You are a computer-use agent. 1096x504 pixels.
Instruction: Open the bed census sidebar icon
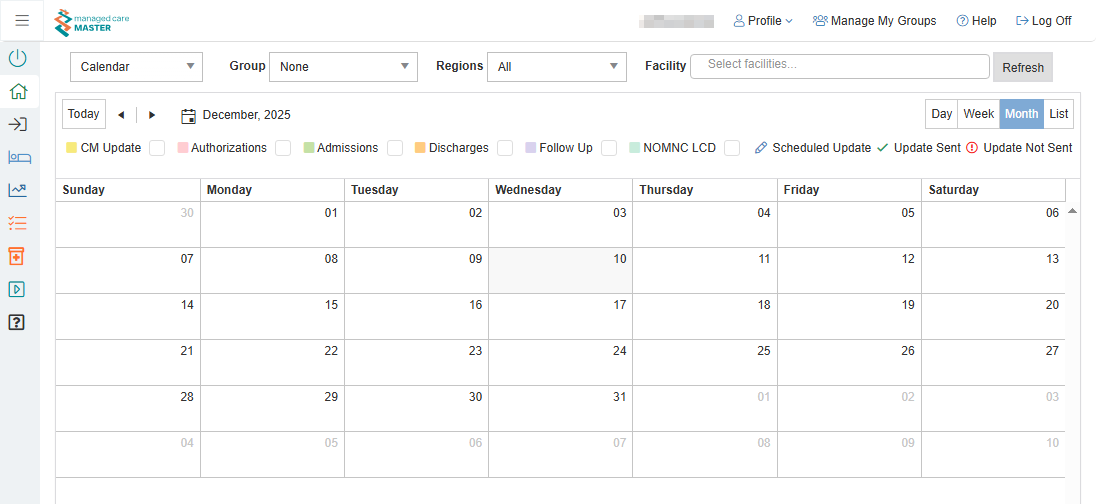click(x=19, y=157)
